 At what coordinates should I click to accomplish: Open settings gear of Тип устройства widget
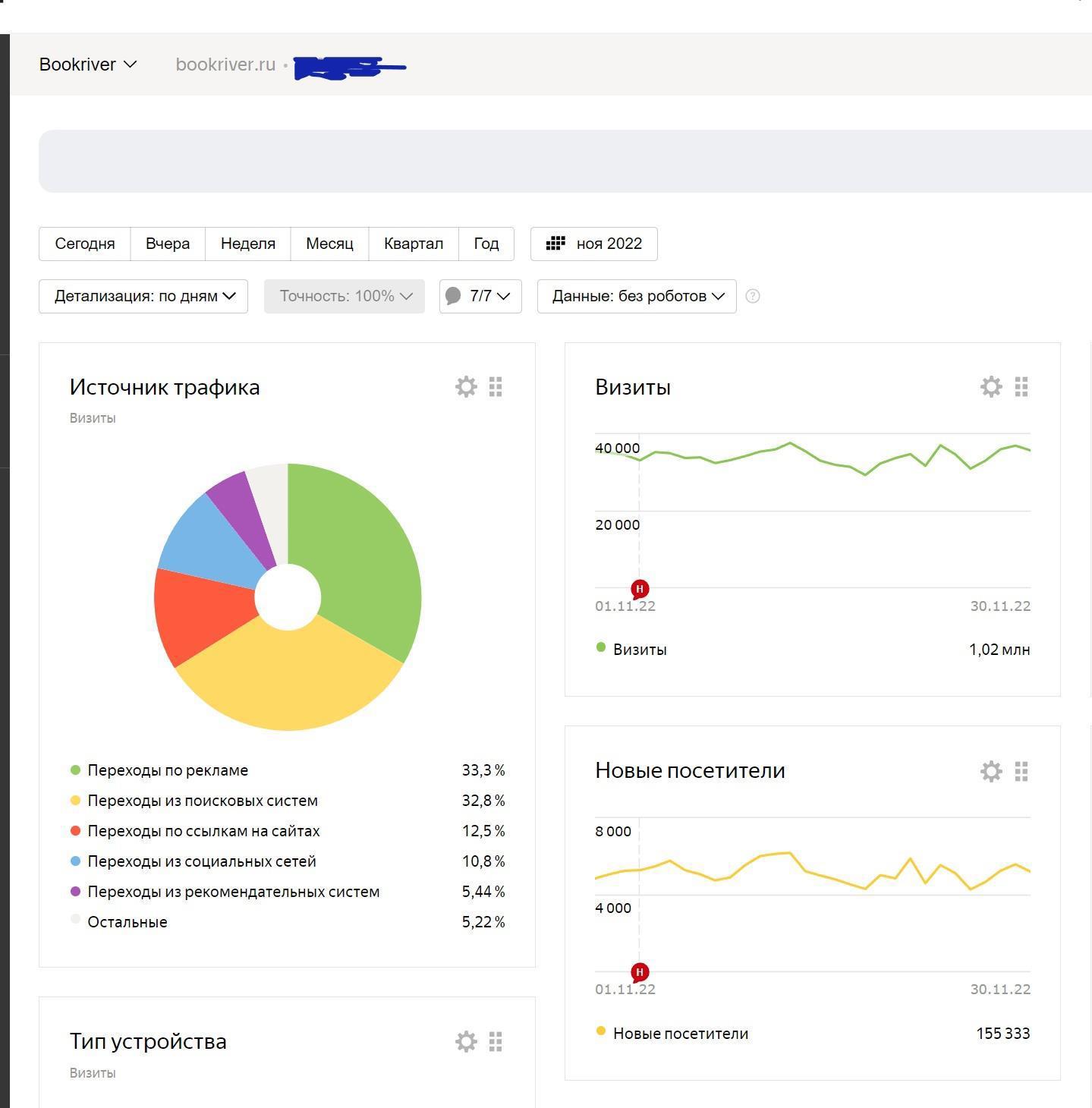(466, 1042)
